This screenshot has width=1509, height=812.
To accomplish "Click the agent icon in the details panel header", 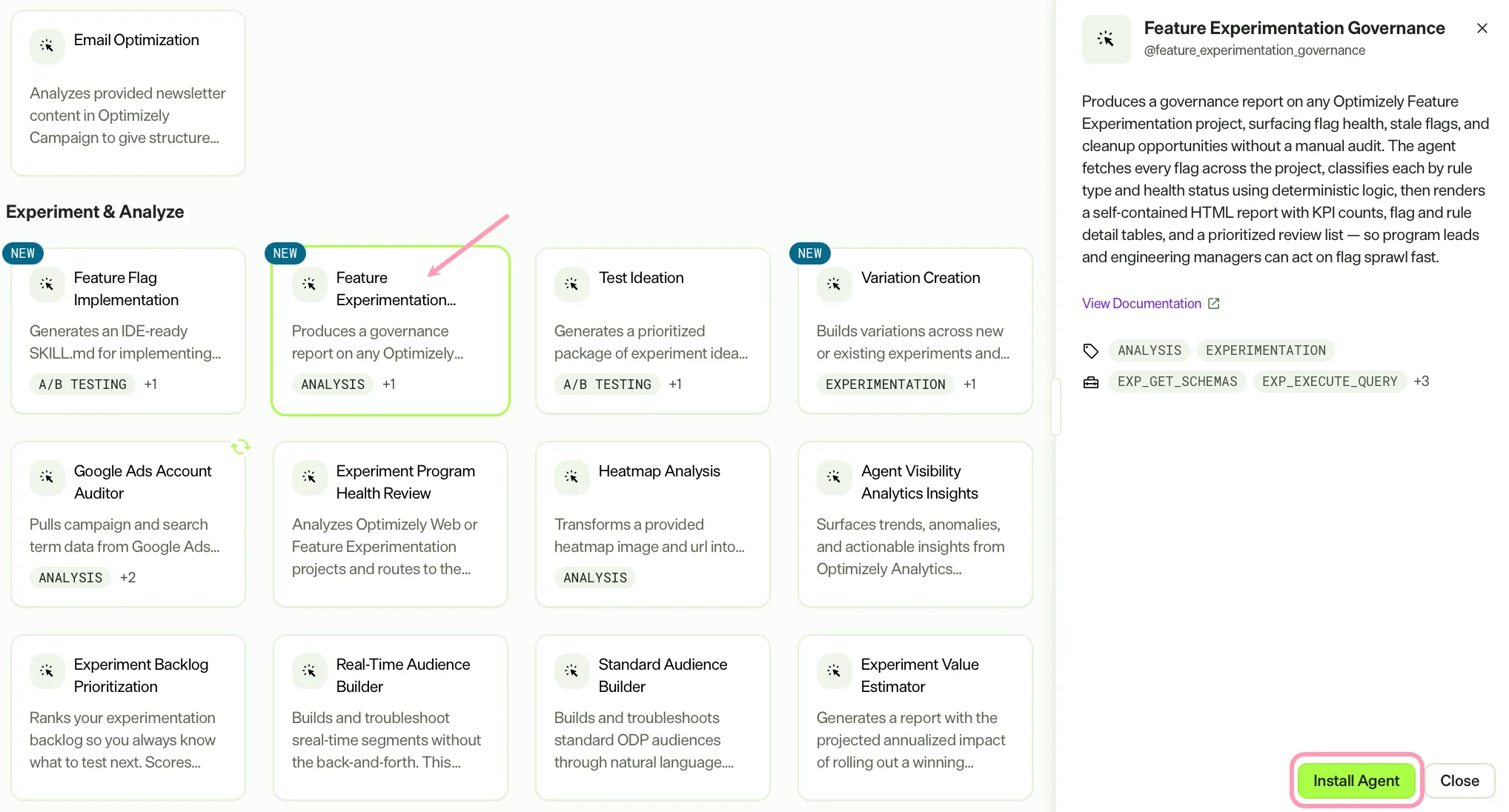I will tap(1106, 39).
